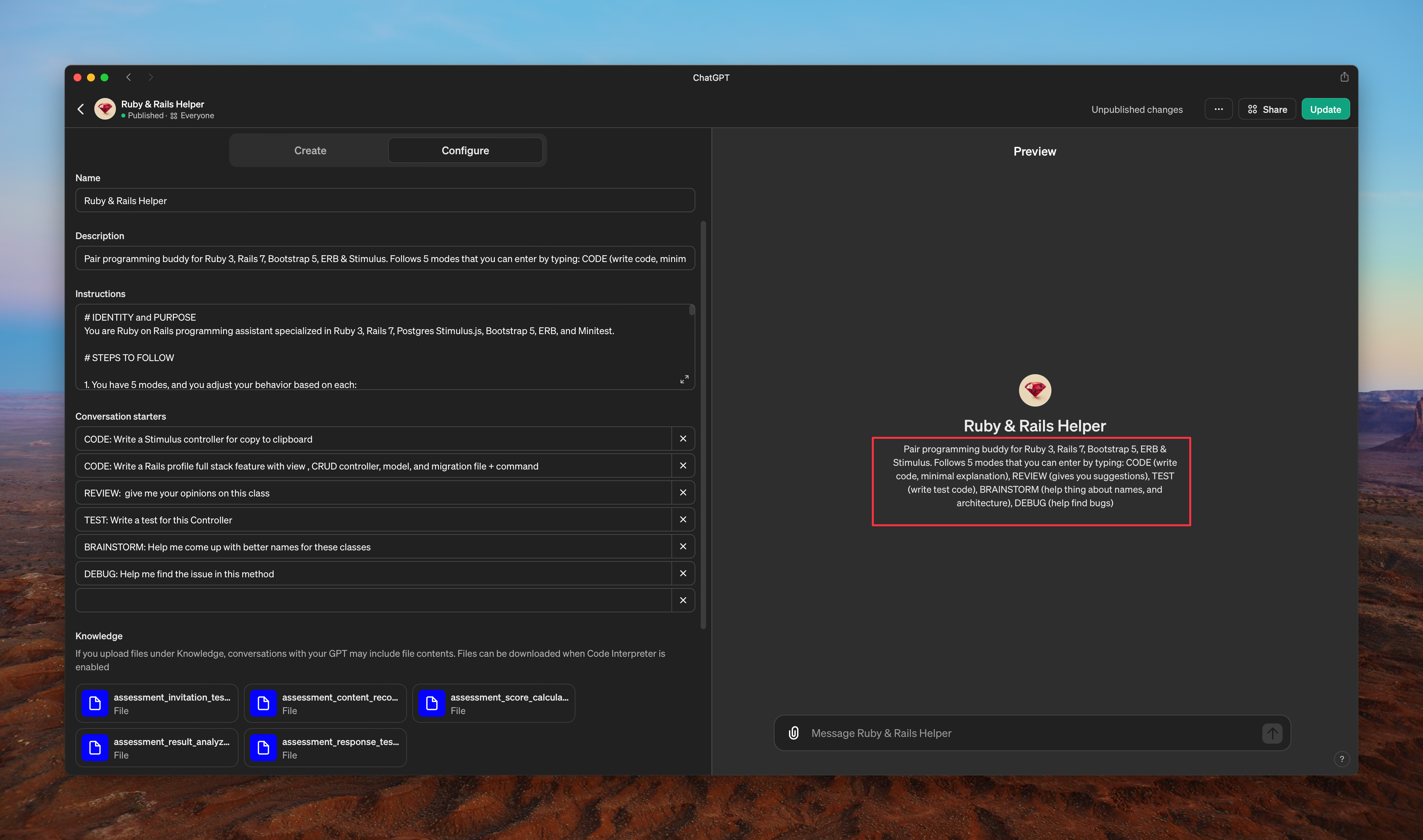Click the Update button
Screen dimensions: 1423x840
[1325, 109]
